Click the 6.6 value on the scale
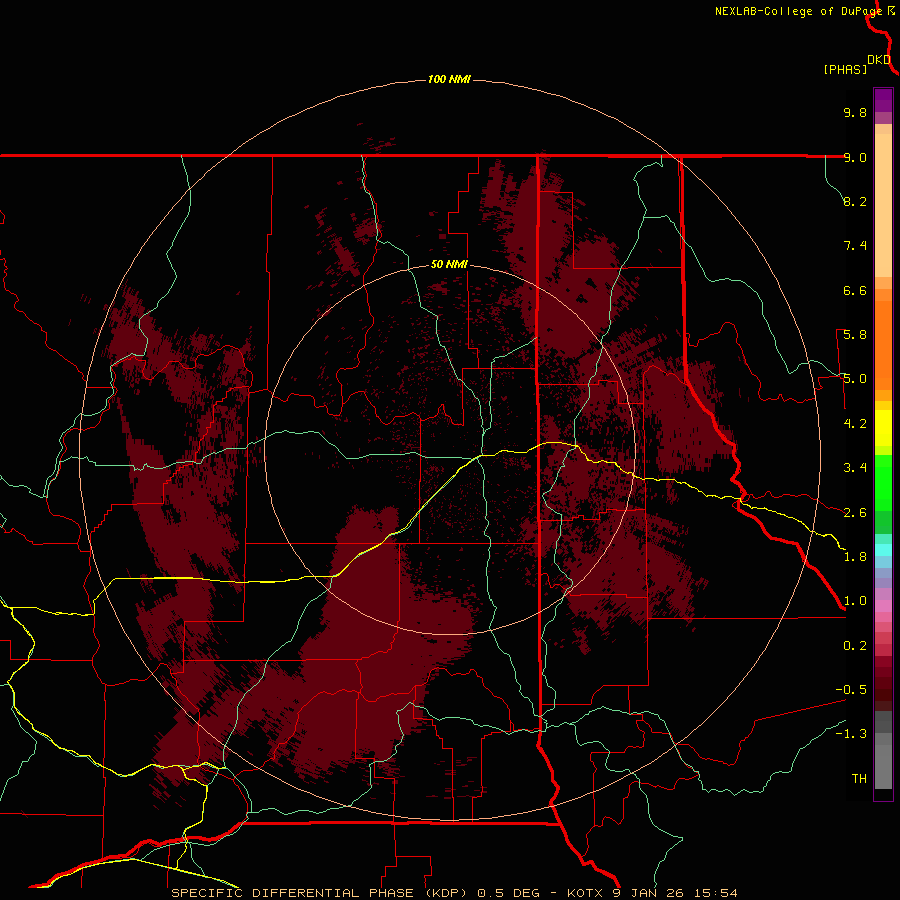This screenshot has width=900, height=900. click(x=855, y=290)
